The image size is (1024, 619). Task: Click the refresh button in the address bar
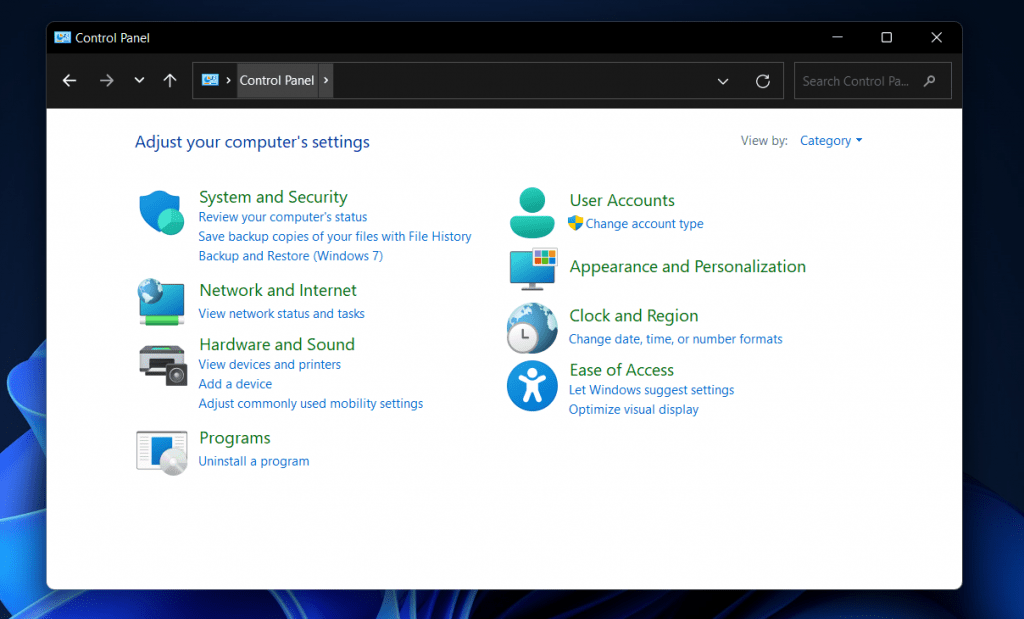[x=762, y=80]
